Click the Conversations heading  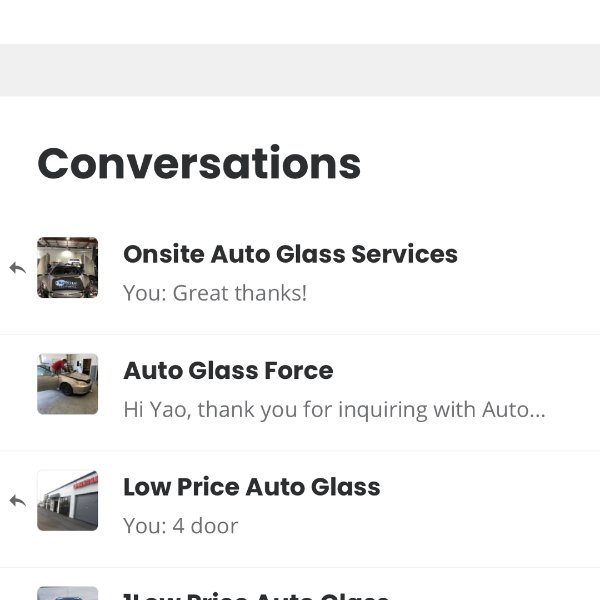coord(199,163)
